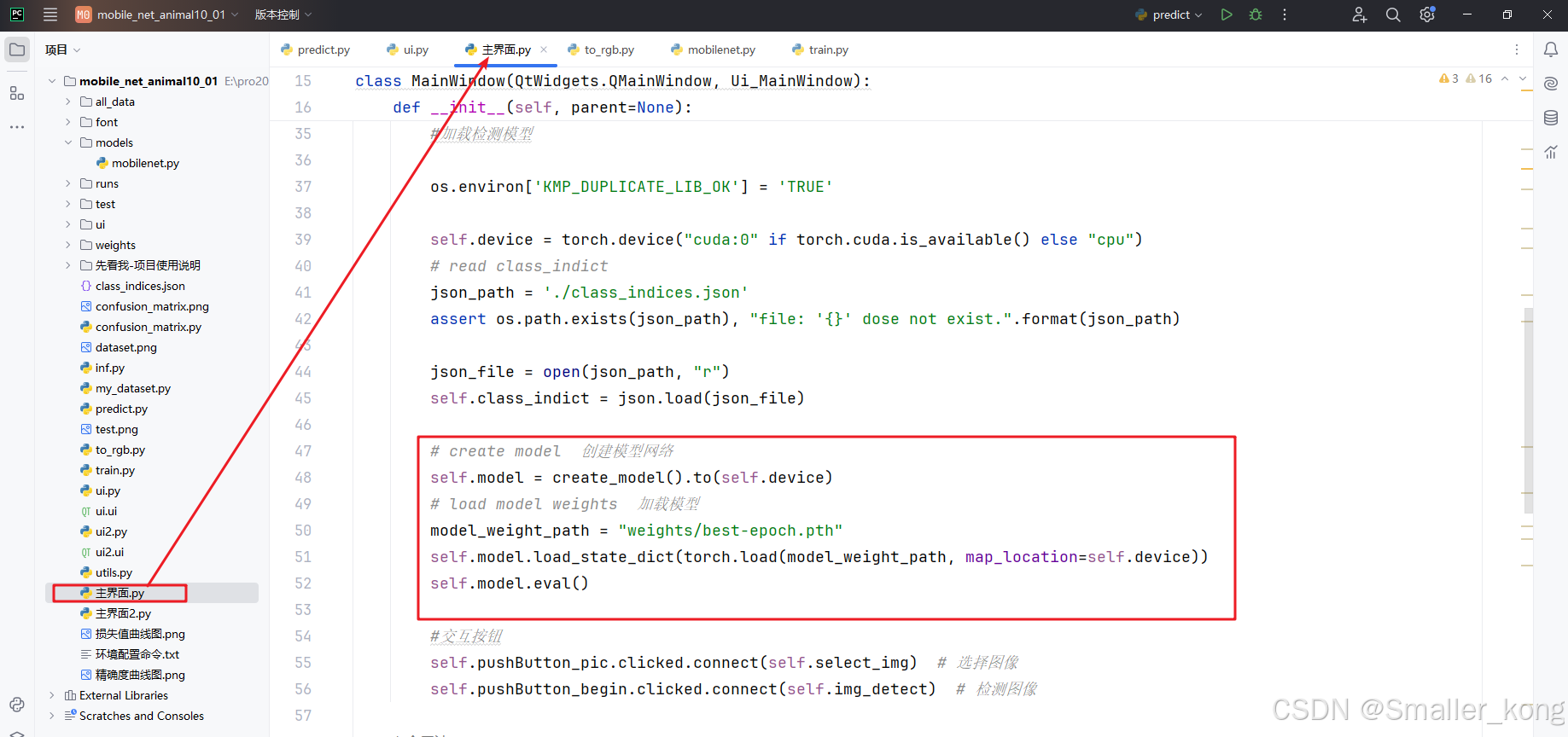Click the Run button in toolbar

click(x=1227, y=15)
